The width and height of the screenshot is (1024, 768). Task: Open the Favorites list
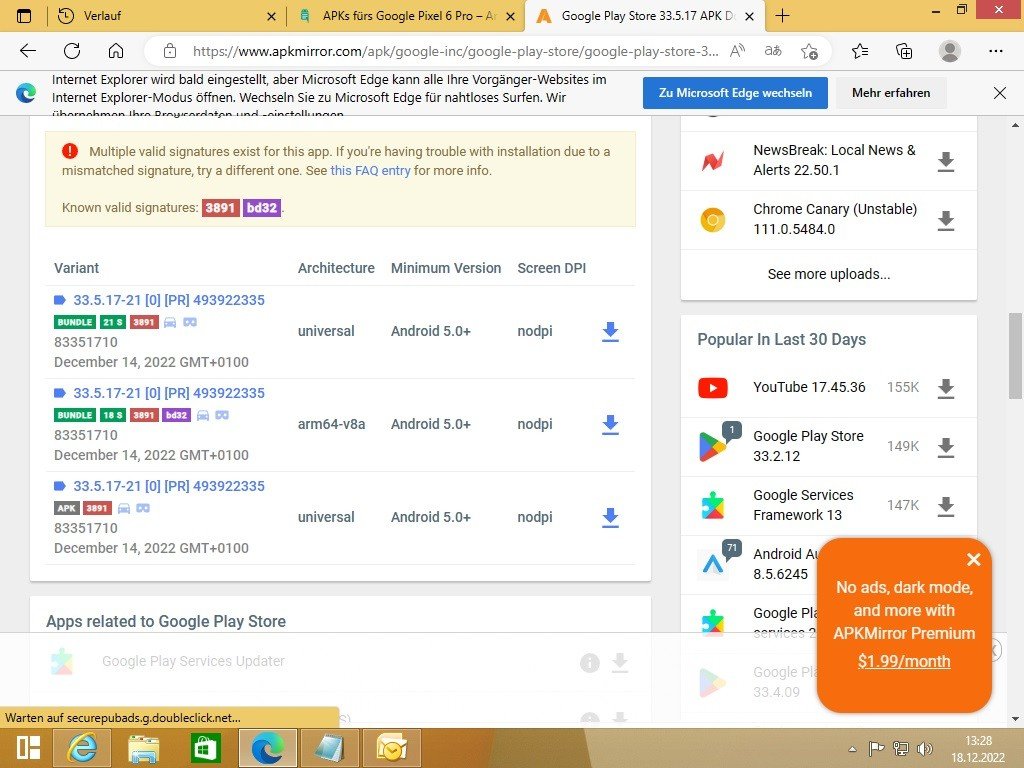860,51
